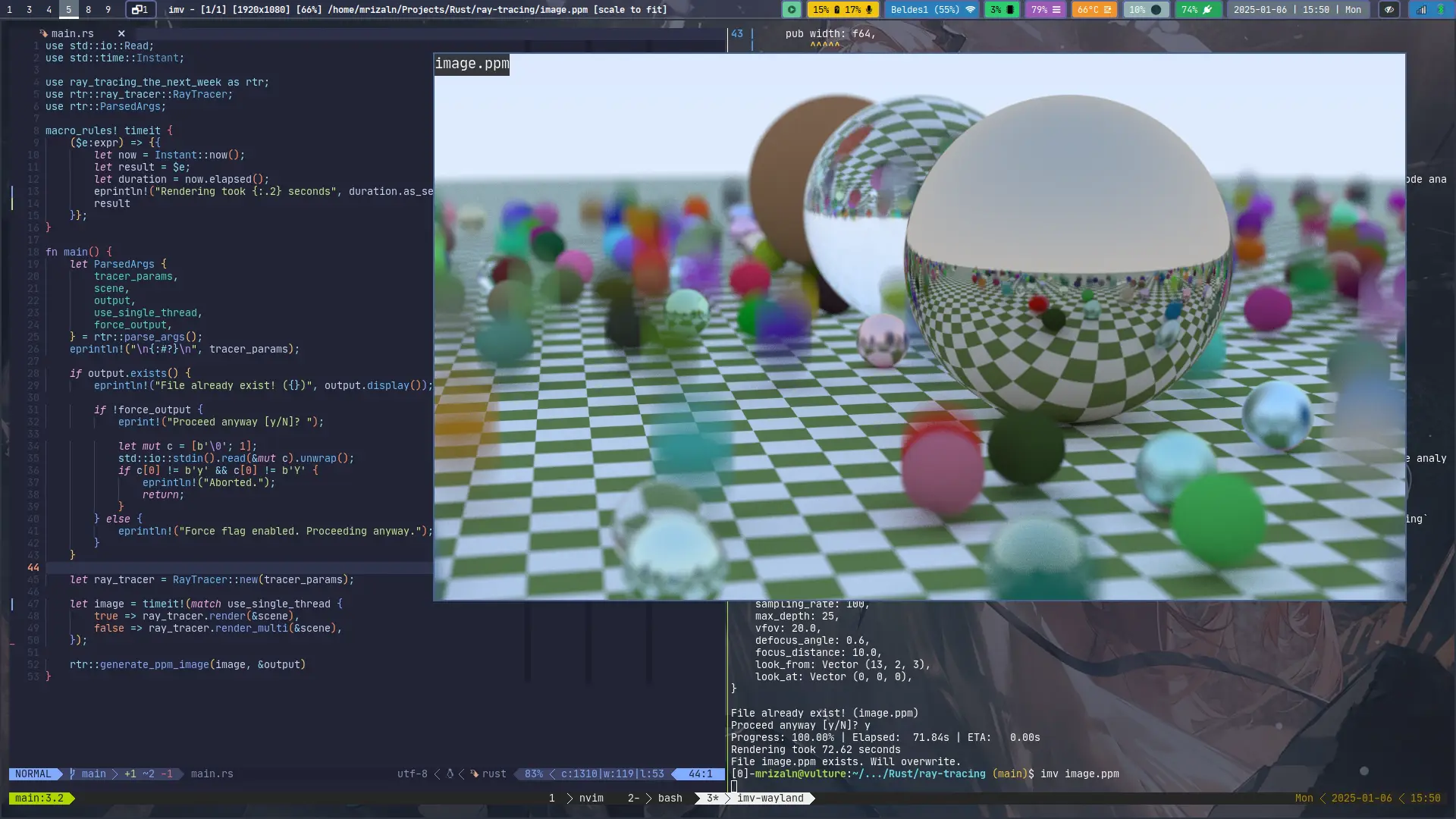Click the Bluetooth tray icon
1456x819 pixels.
coord(1441,10)
